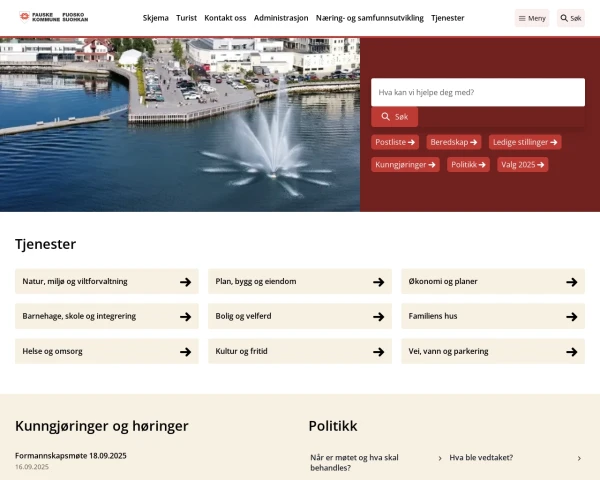Expand the 'Hva ble vedtaket?' chevron
Image resolution: width=600 pixels, height=480 pixels.
point(578,458)
